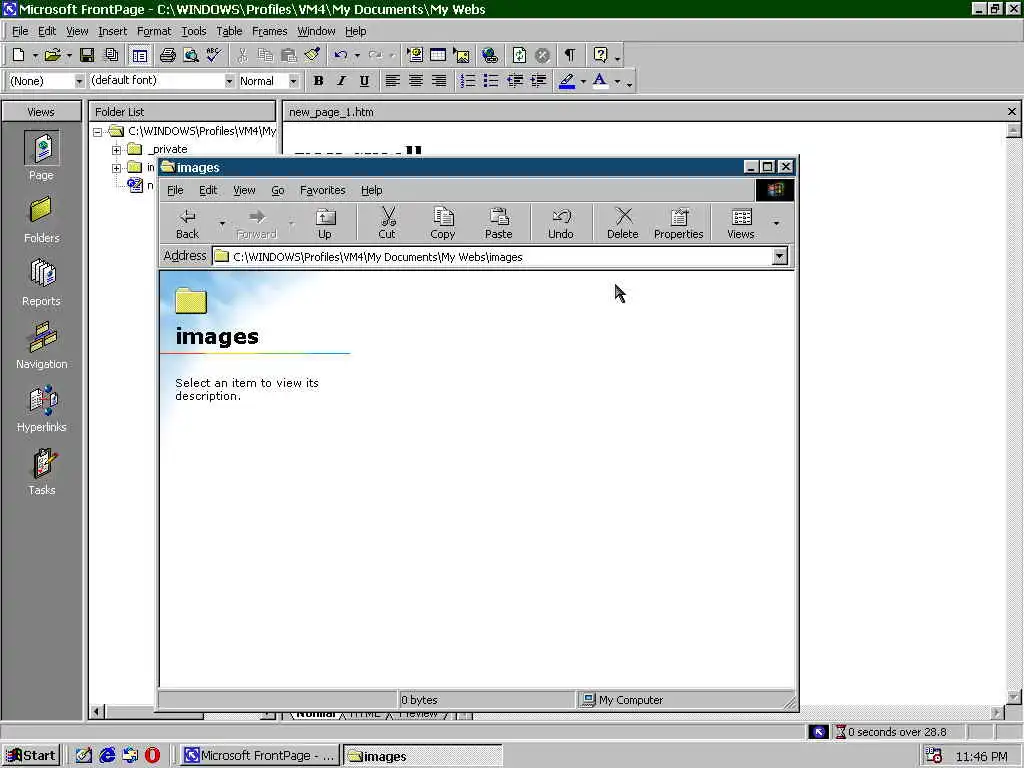Open the New page dropdown arrow
The height and width of the screenshot is (768, 1024).
[x=35, y=56]
